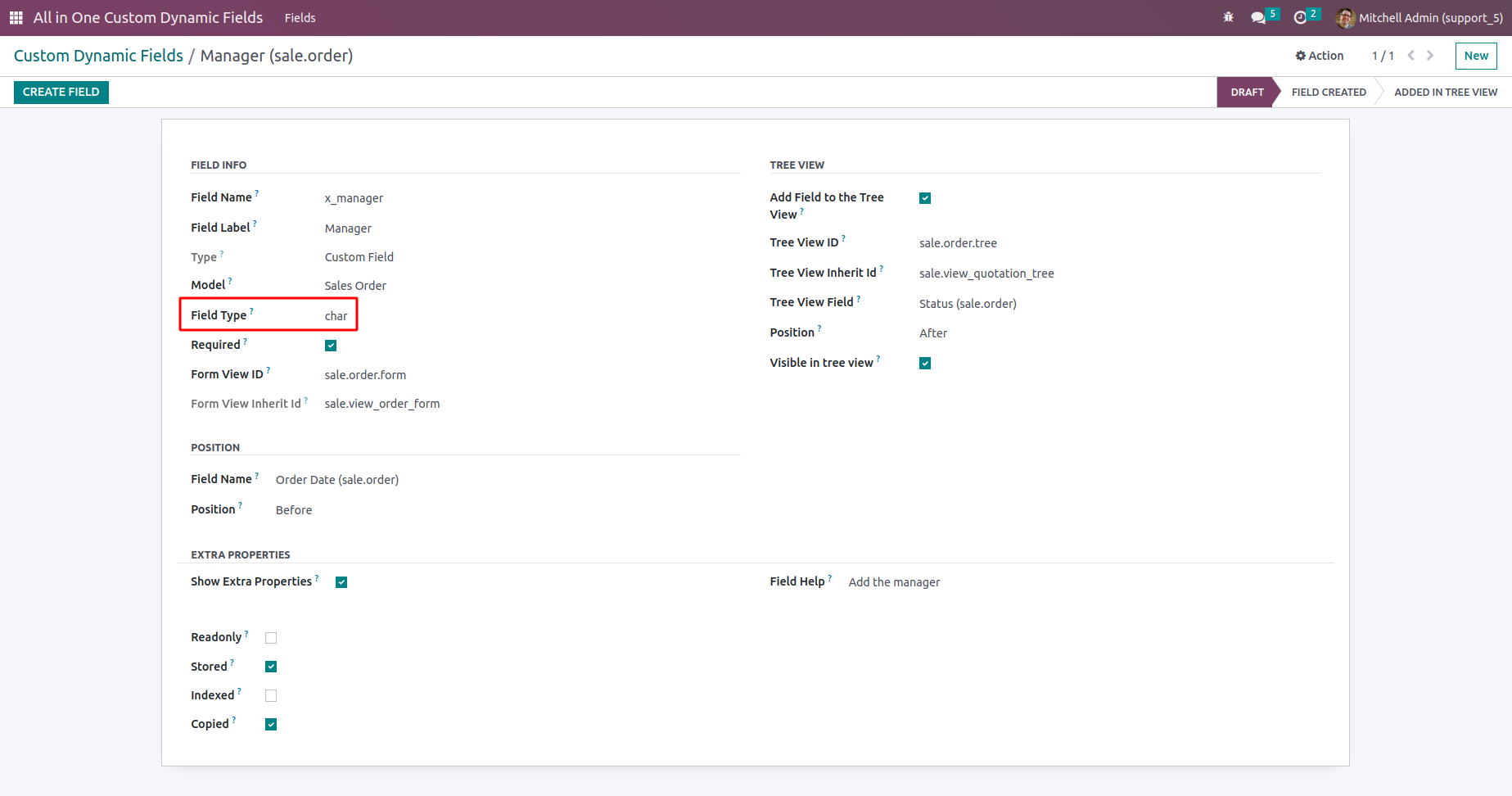Click 'sale.view_order_form' inherit id value

click(x=381, y=404)
